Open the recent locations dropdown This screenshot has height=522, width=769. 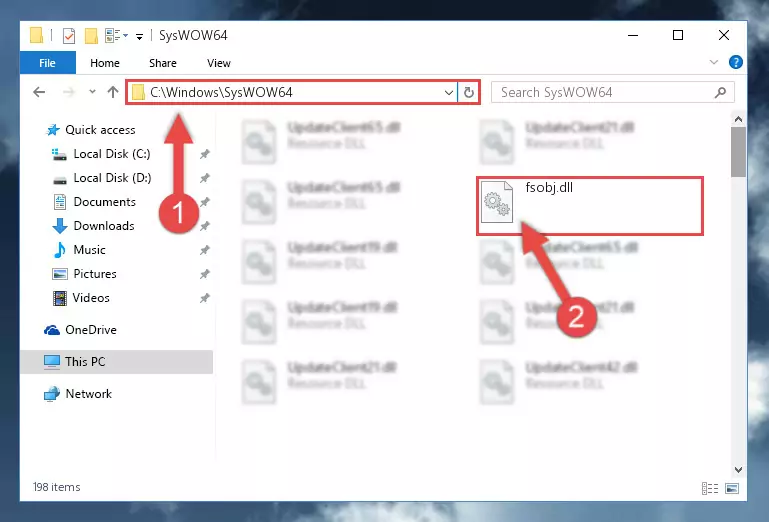coord(92,92)
